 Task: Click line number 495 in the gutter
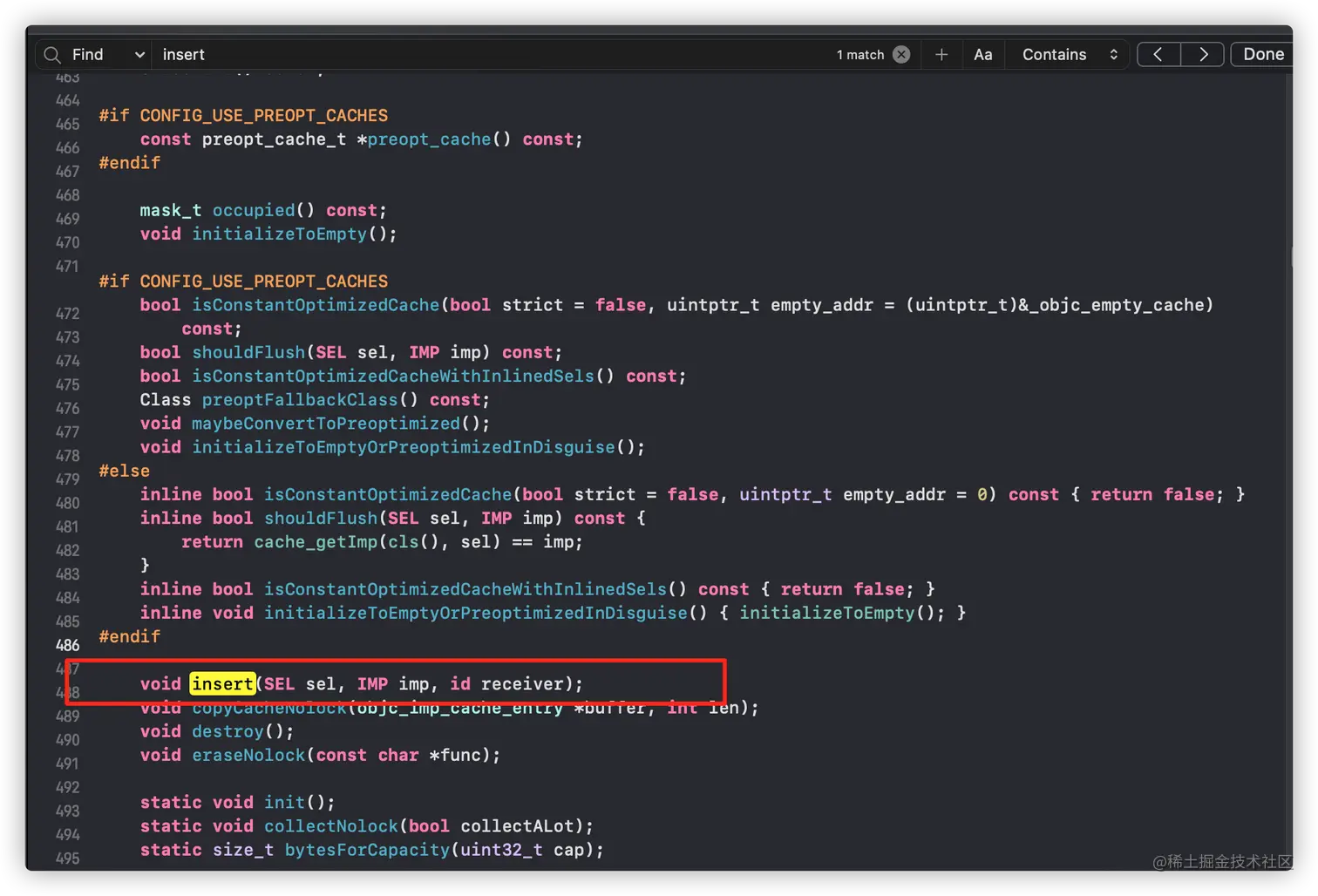click(x=68, y=859)
